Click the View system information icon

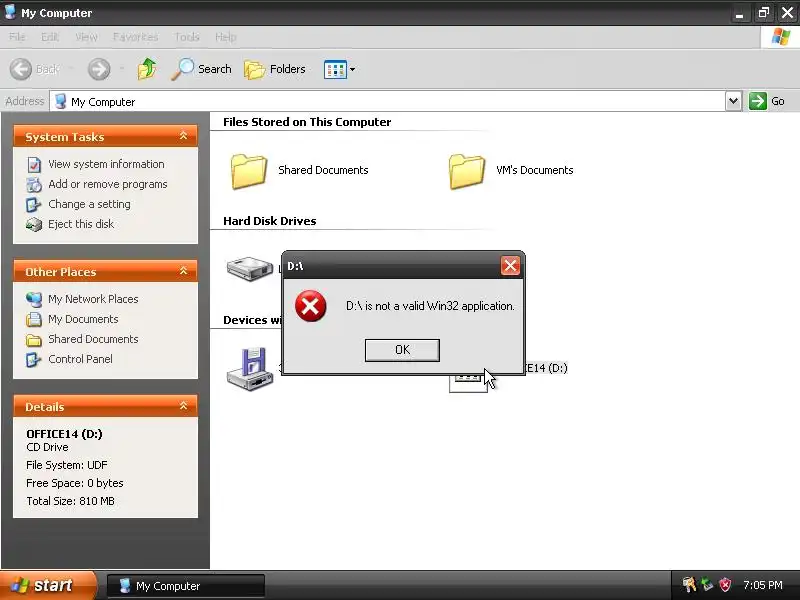coord(34,165)
